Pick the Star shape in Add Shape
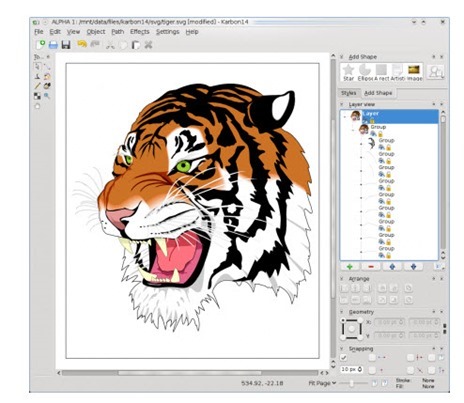This screenshot has width=464, height=403. coord(348,72)
